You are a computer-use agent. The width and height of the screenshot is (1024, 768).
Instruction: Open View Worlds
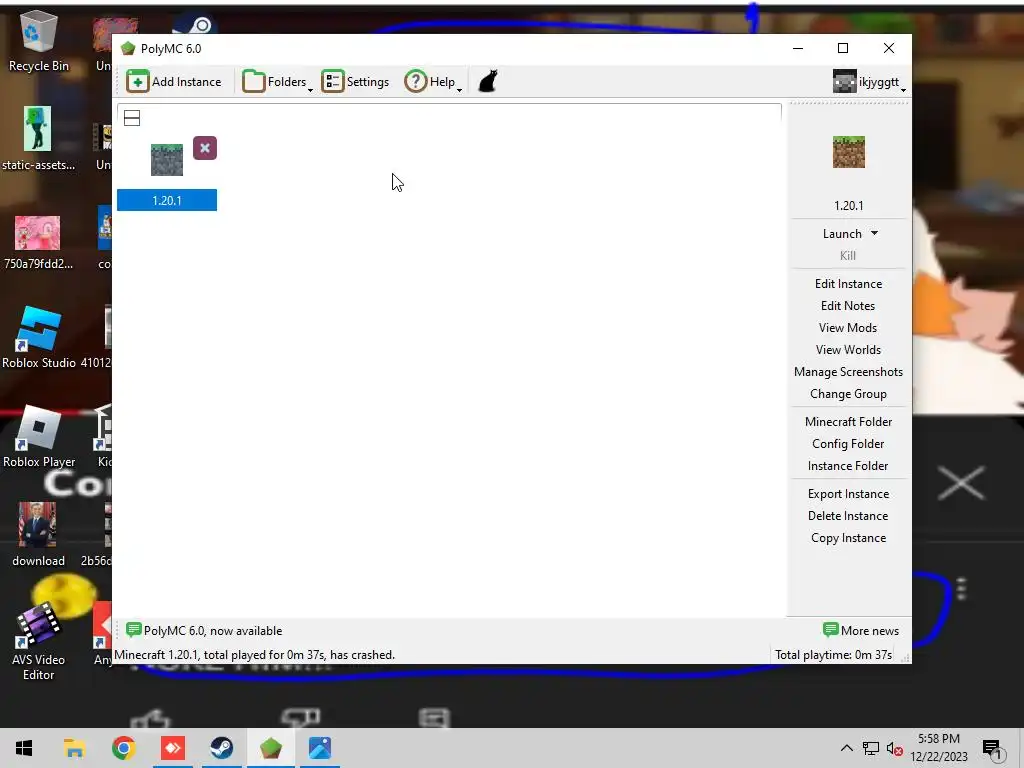coord(848,350)
